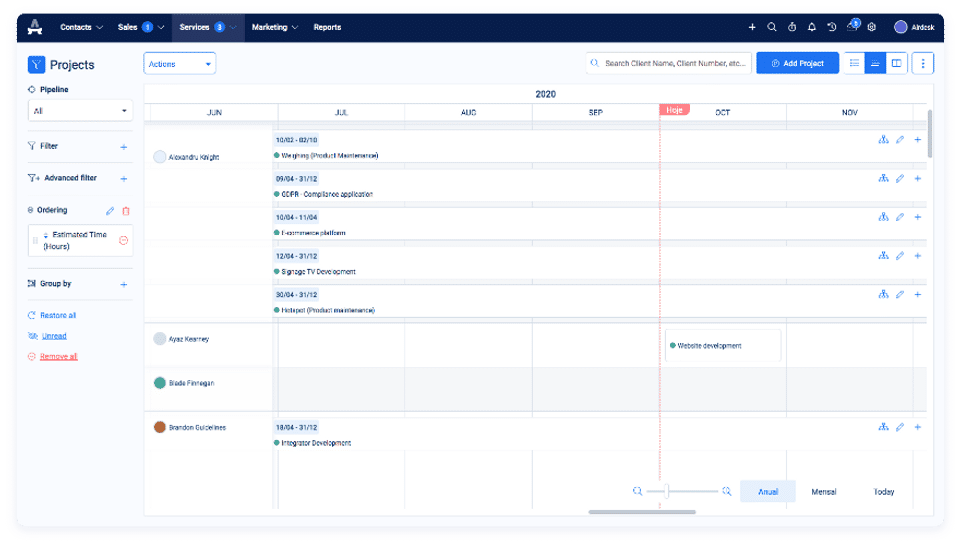
Task: Click the plus icon in the top navigation bar
Action: [x=752, y=27]
